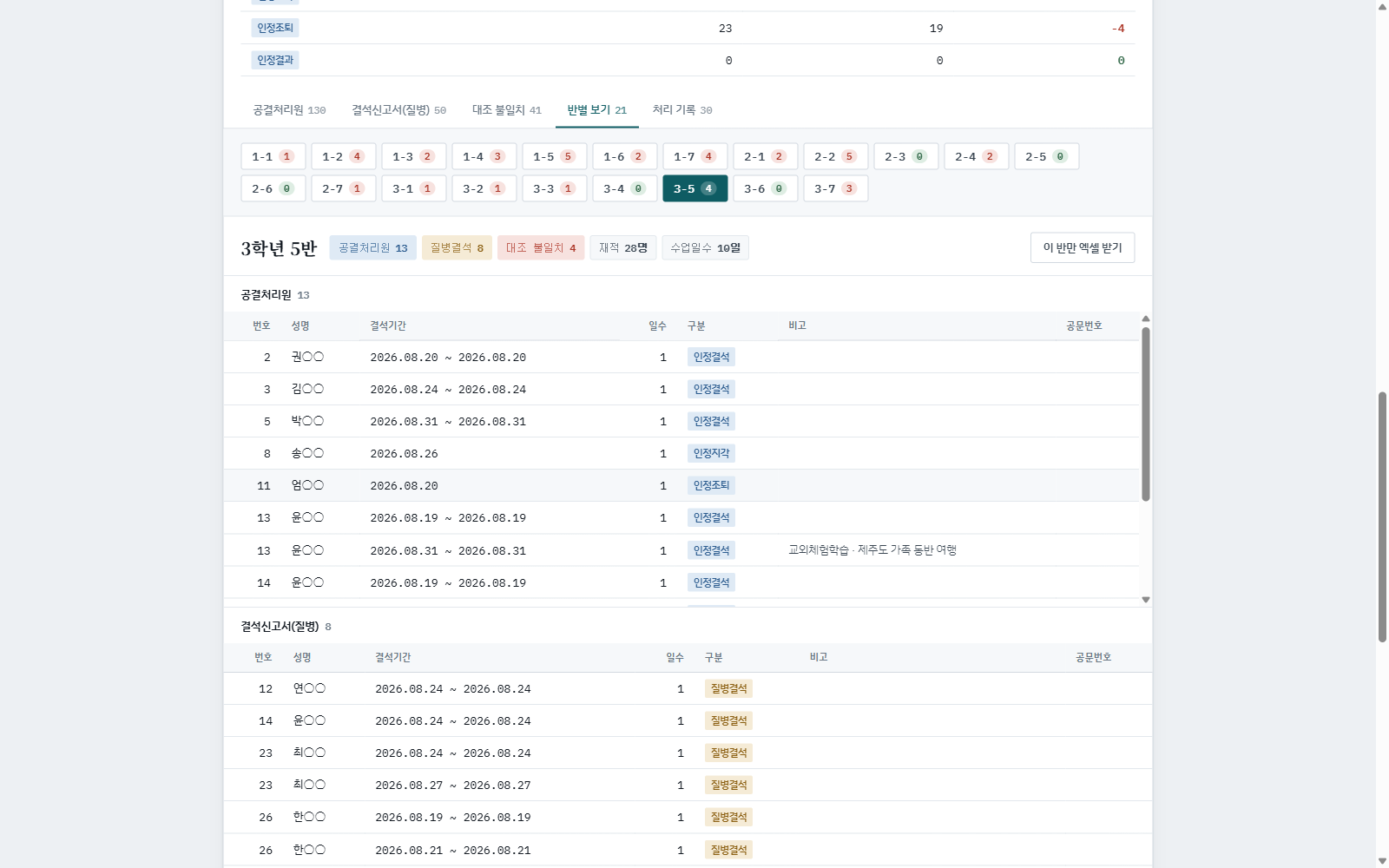Image resolution: width=1389 pixels, height=868 pixels.
Task: Select class 1-1 chip
Action: click(273, 156)
